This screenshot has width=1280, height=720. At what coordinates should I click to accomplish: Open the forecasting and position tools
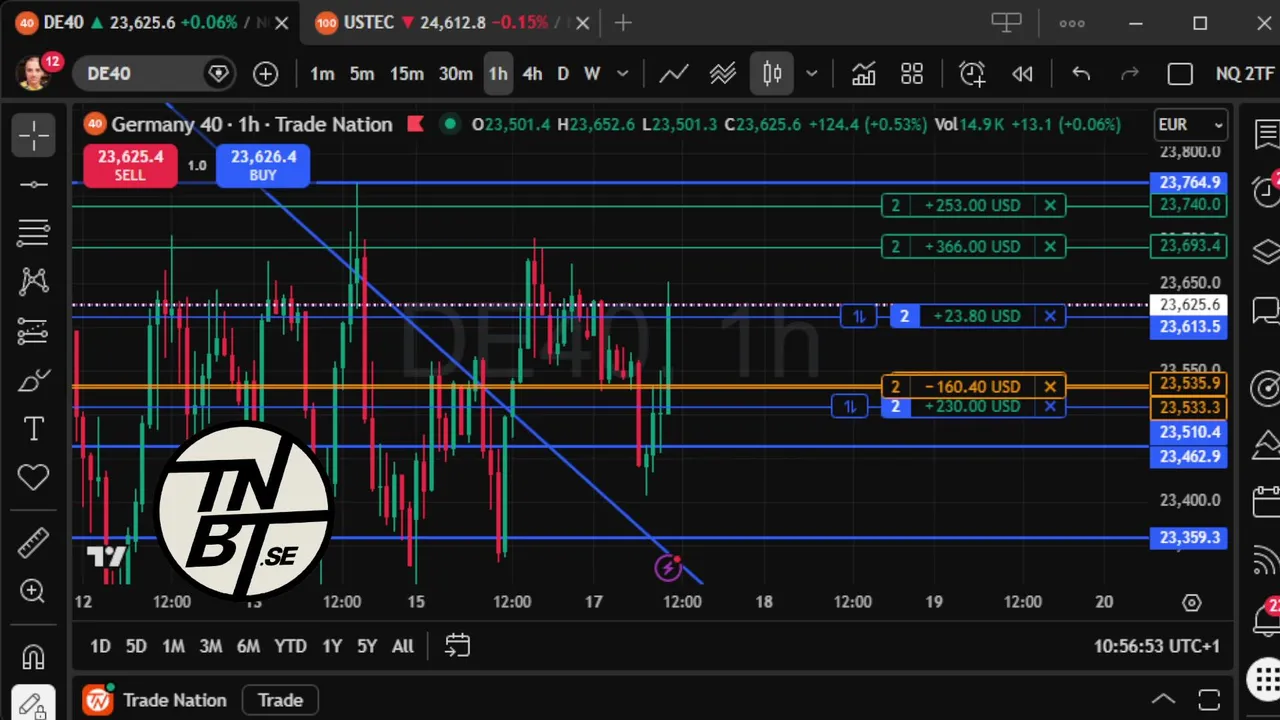[33, 331]
